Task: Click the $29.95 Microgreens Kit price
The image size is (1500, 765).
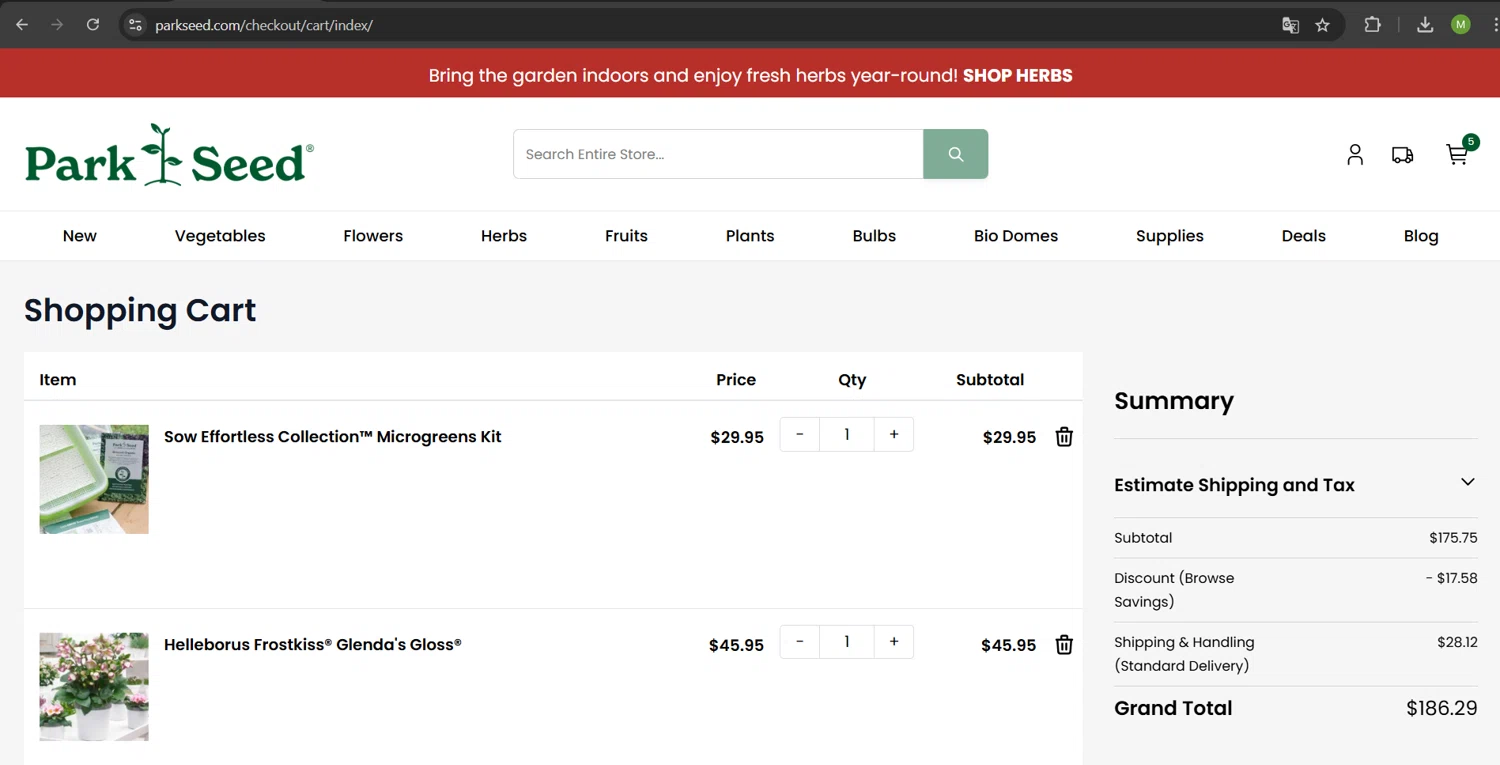Action: pyautogui.click(x=737, y=437)
